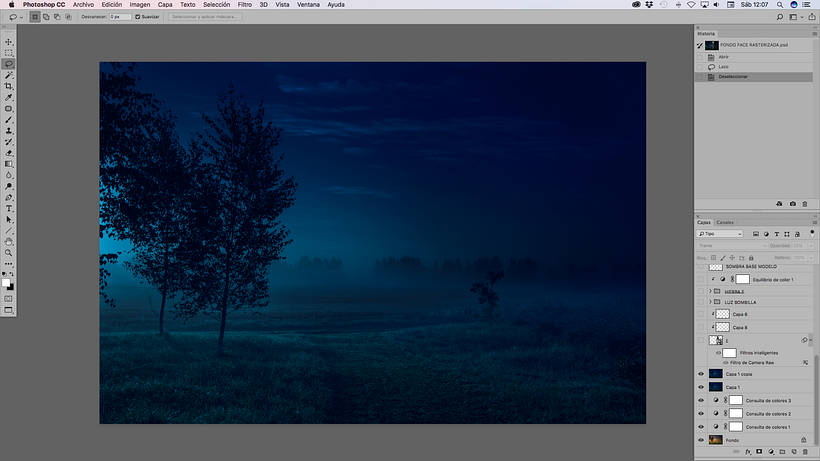Open the Tipo layer filter dropdown
Screen dimensions: 820x461
click(x=720, y=234)
